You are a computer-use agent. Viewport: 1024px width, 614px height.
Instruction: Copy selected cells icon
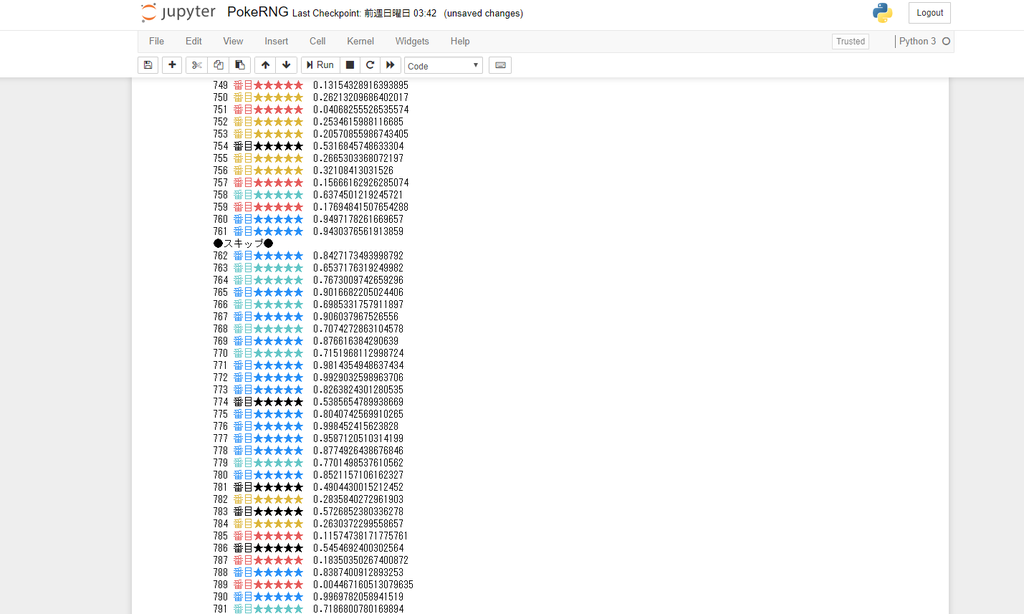pos(218,65)
